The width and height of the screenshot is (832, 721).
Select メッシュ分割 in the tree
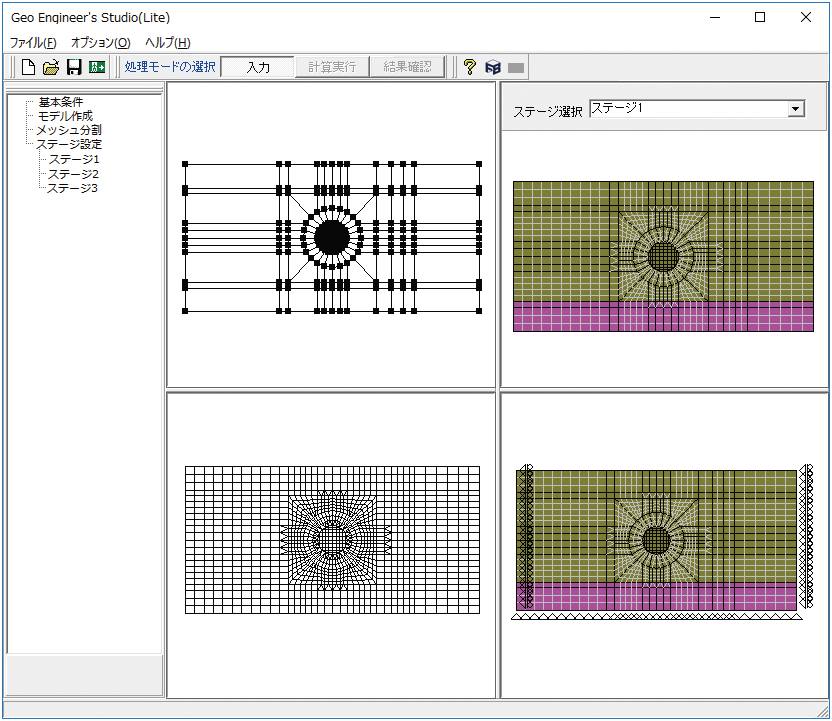point(69,130)
